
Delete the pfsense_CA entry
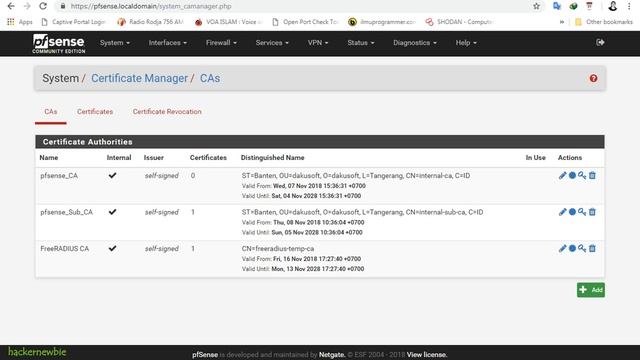point(592,176)
